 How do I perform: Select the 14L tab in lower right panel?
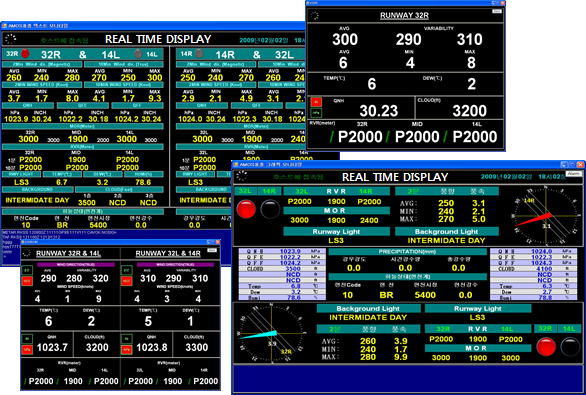[x=569, y=328]
